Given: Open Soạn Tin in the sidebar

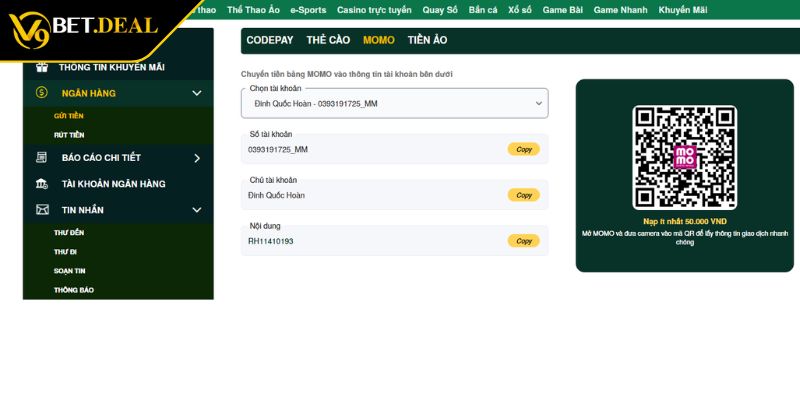Looking at the screenshot, I should point(69,271).
